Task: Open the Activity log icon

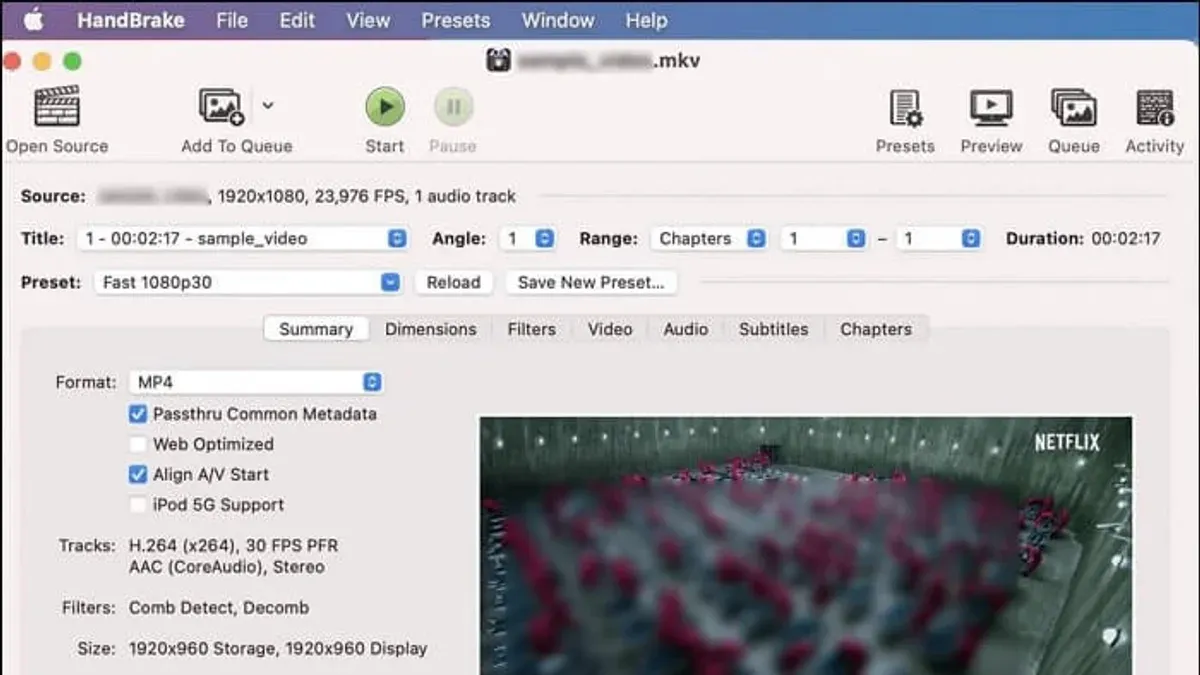Action: pos(1155,108)
